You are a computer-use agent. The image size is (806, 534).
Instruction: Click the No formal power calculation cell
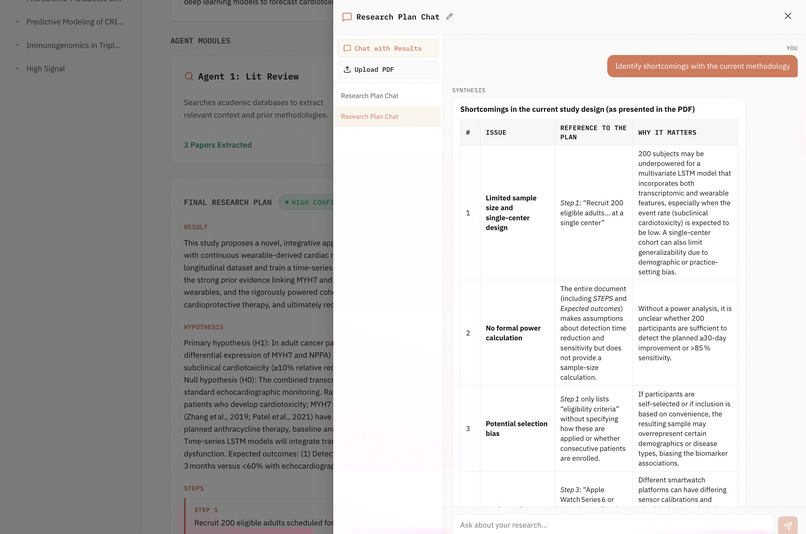(x=518, y=333)
